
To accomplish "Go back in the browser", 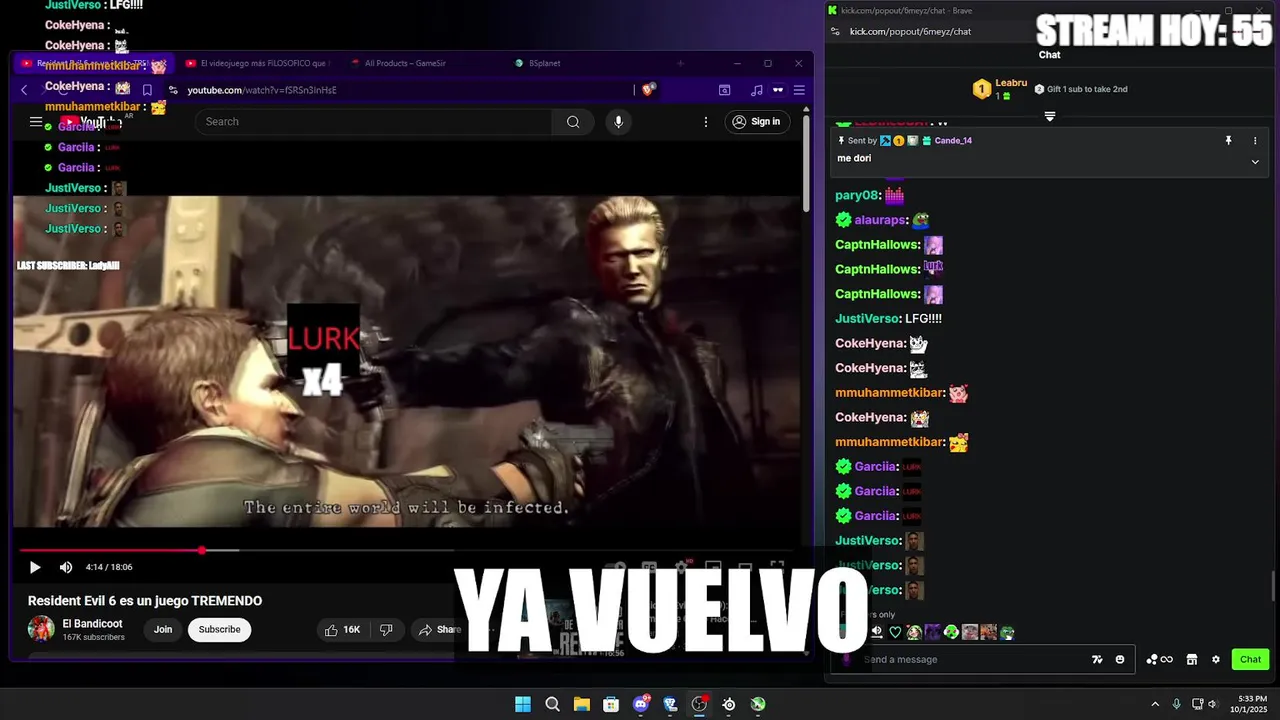I will point(24,90).
